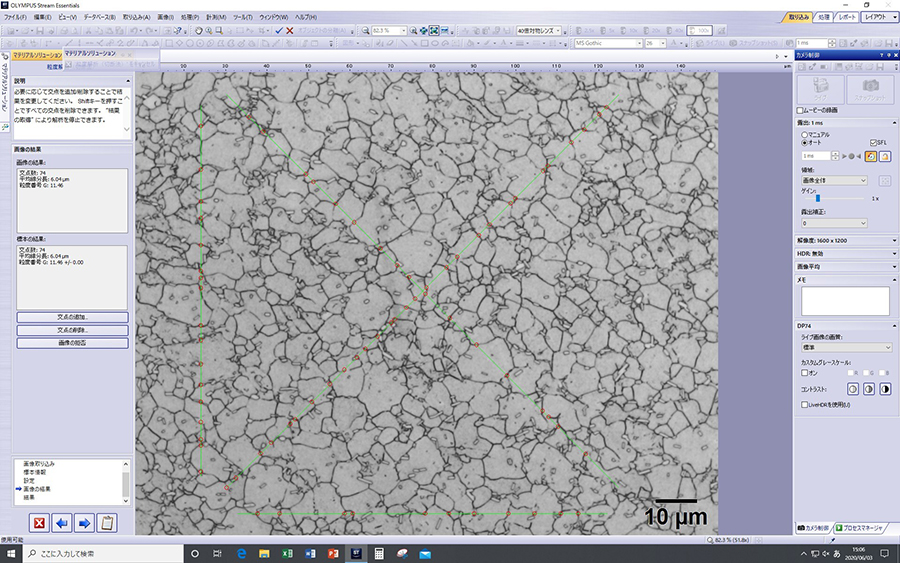Go to next step with right arrow

point(84,523)
